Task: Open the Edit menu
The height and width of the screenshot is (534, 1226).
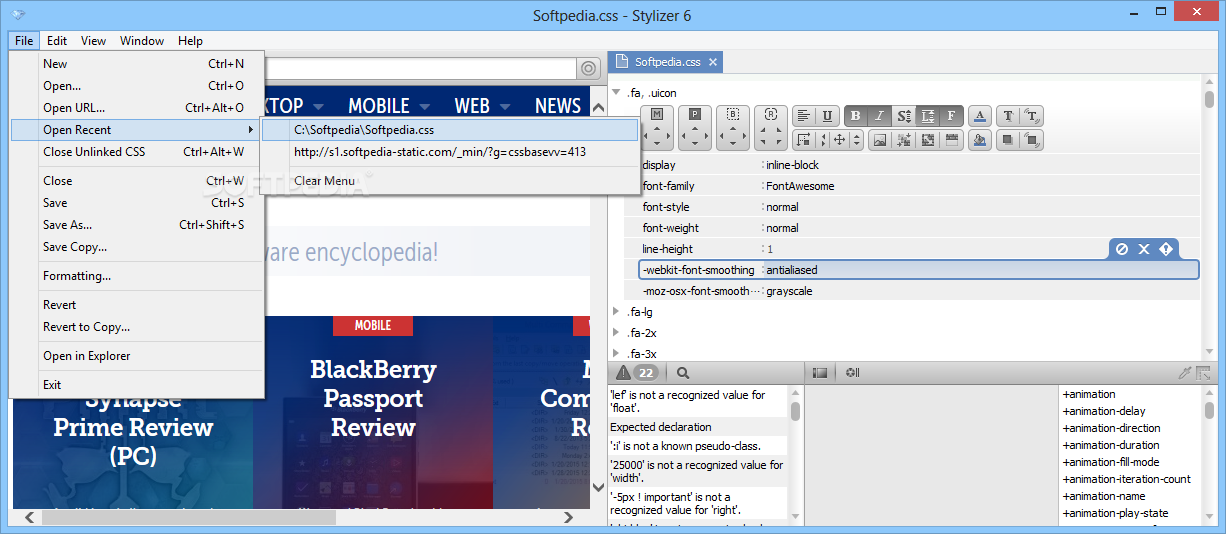Action: [x=57, y=41]
